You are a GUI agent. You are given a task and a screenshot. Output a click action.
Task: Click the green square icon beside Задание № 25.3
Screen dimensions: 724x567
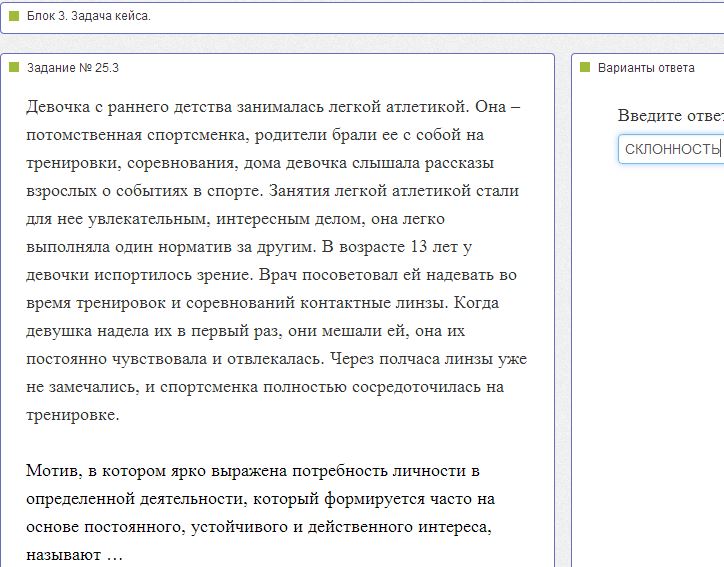click(14, 67)
